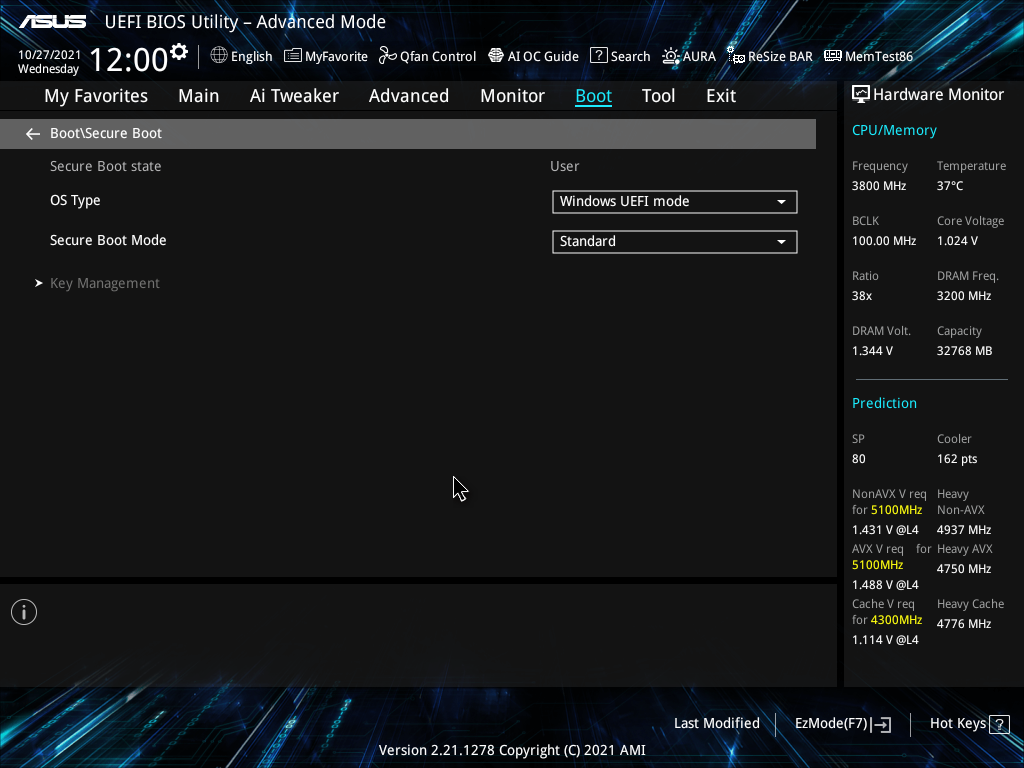Open the Secure Boot Mode dropdown

pyautogui.click(x=674, y=241)
